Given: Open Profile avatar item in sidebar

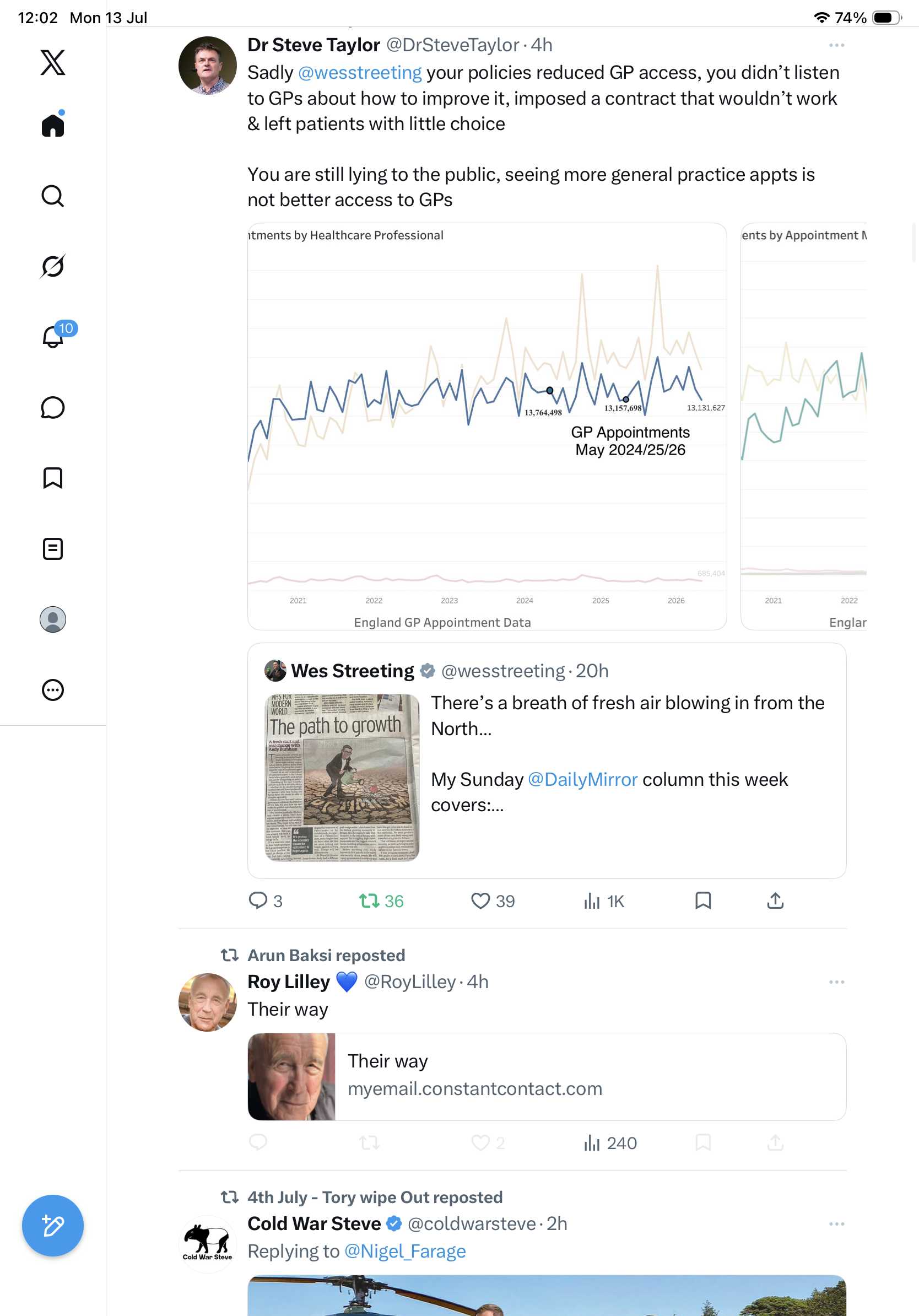Looking at the screenshot, I should (x=53, y=619).
